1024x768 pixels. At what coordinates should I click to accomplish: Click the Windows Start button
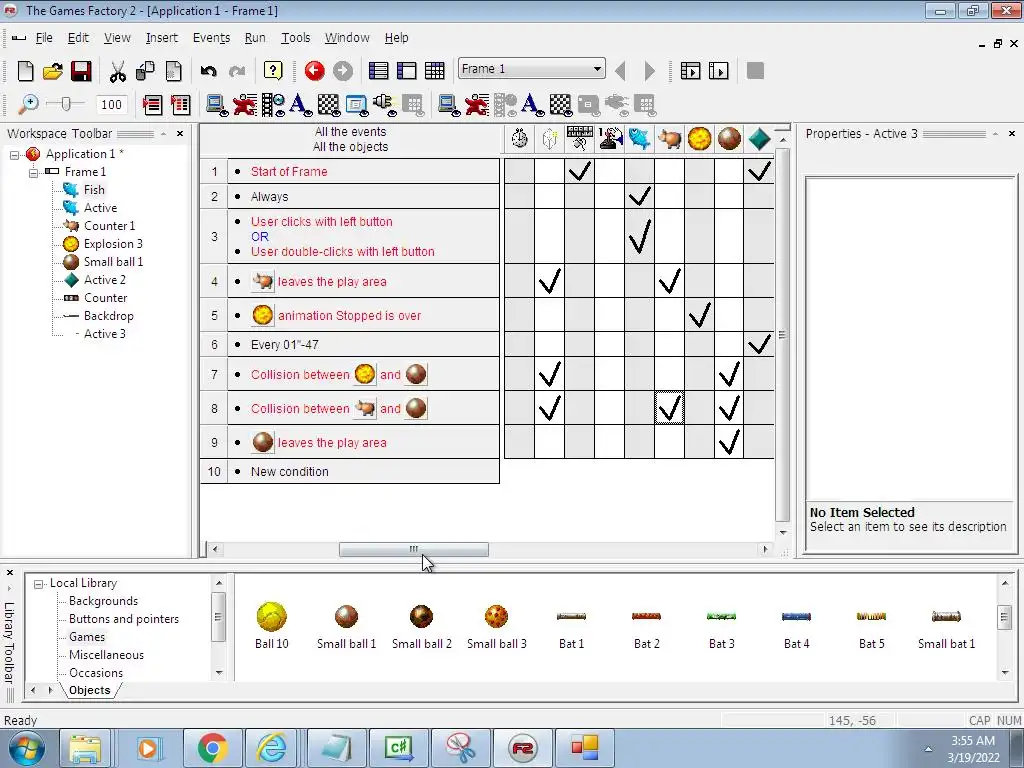point(27,748)
